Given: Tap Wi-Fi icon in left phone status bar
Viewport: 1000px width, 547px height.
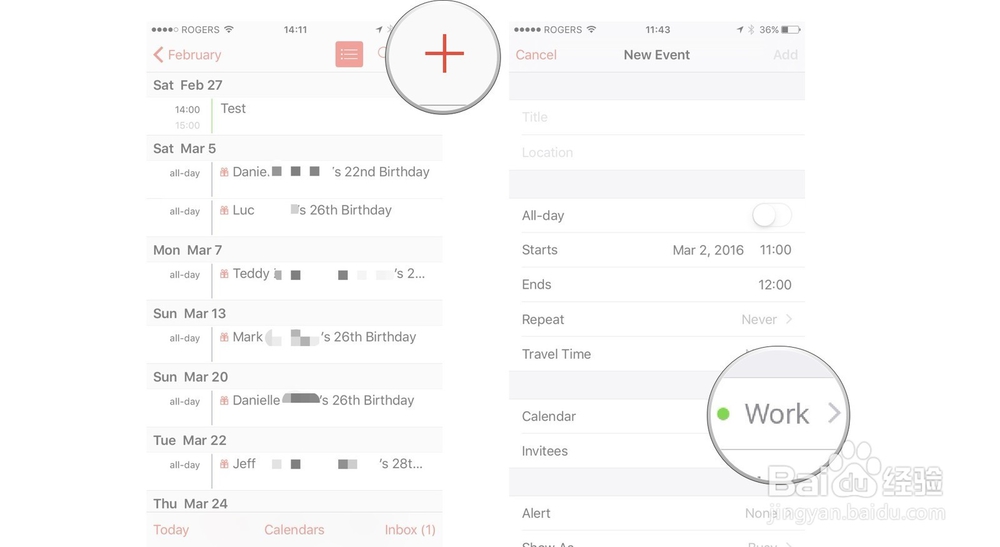Looking at the screenshot, I should [229, 29].
